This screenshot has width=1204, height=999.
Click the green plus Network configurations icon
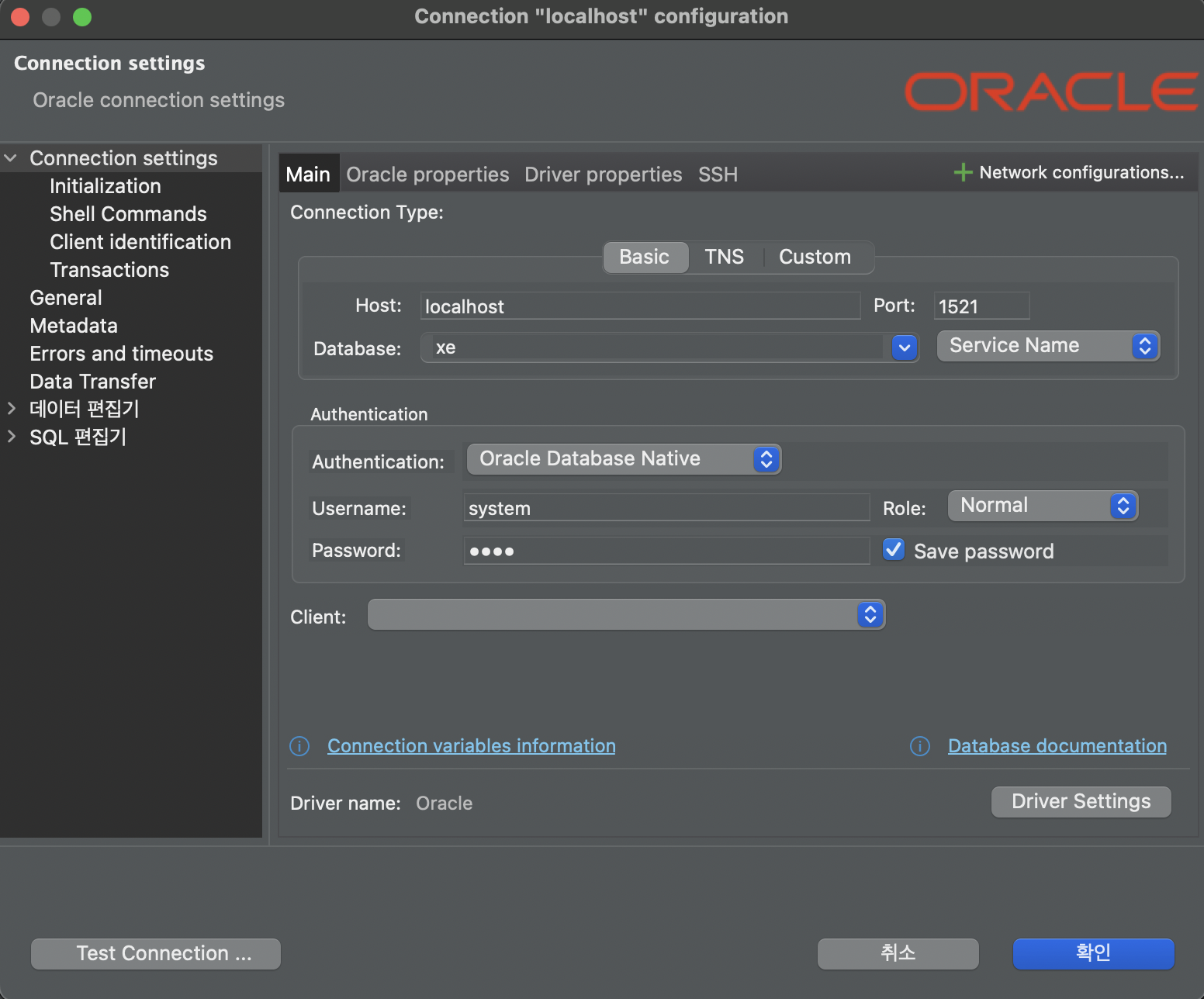[x=963, y=172]
